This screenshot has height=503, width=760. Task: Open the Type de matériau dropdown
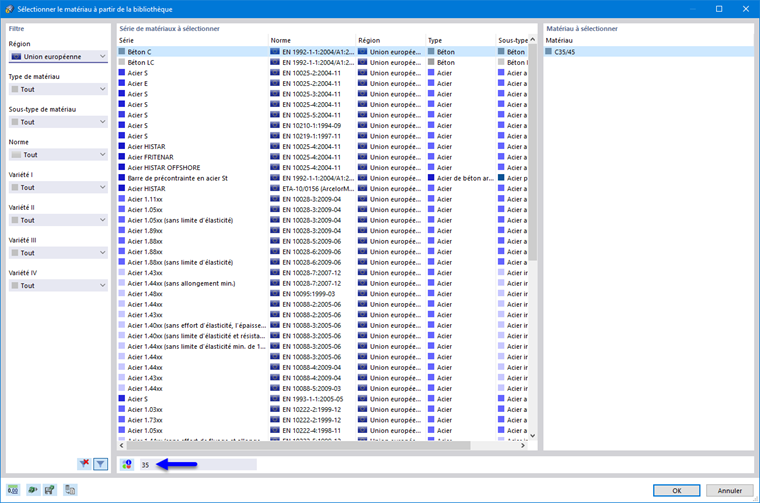pyautogui.click(x=58, y=89)
